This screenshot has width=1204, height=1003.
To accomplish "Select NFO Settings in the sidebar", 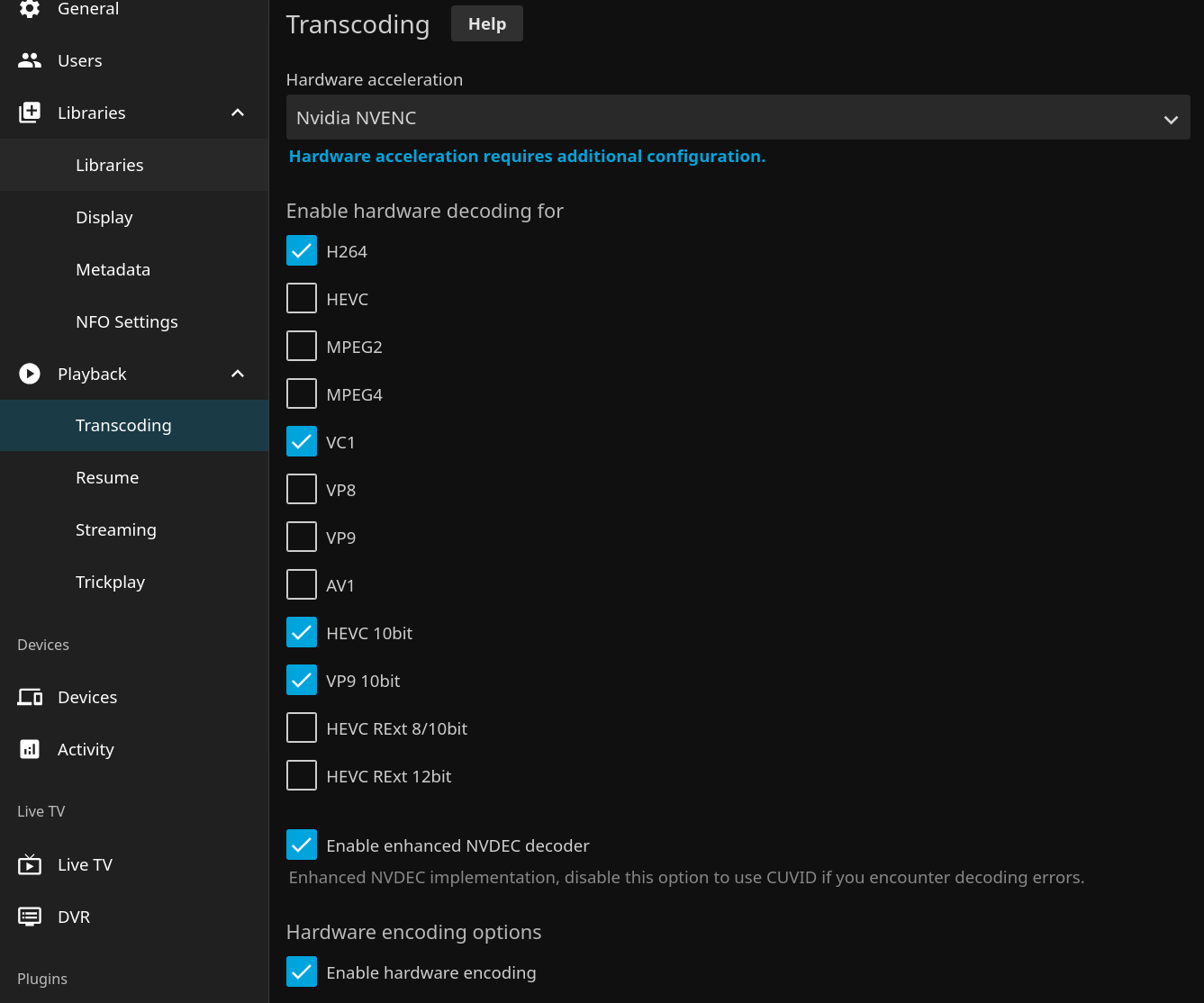I will coord(127,321).
